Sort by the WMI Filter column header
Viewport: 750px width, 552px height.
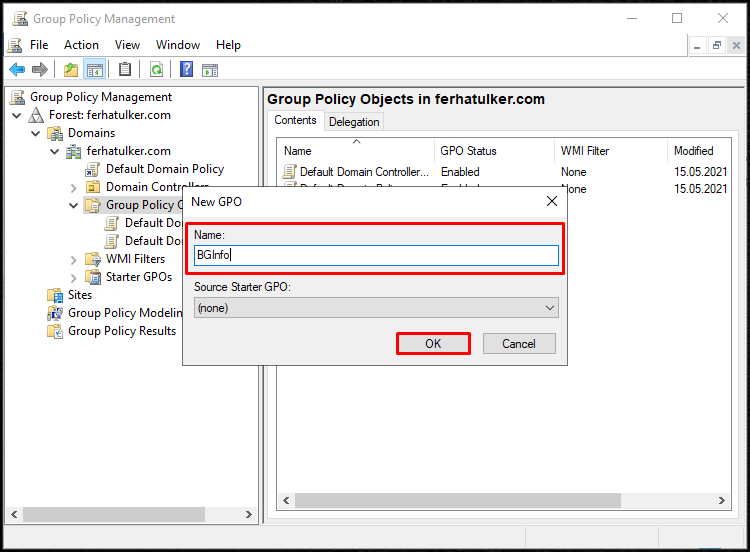pyautogui.click(x=611, y=151)
